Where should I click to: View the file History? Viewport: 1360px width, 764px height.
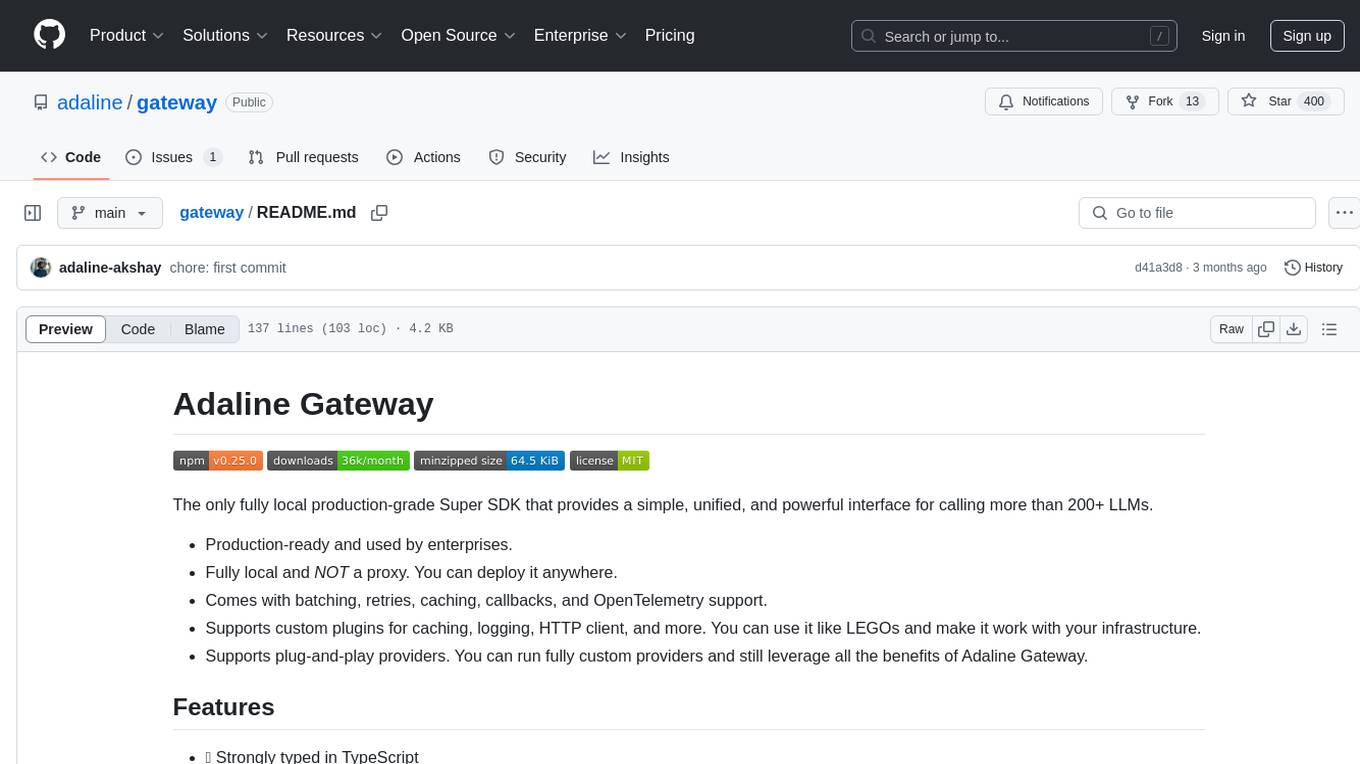1313,267
